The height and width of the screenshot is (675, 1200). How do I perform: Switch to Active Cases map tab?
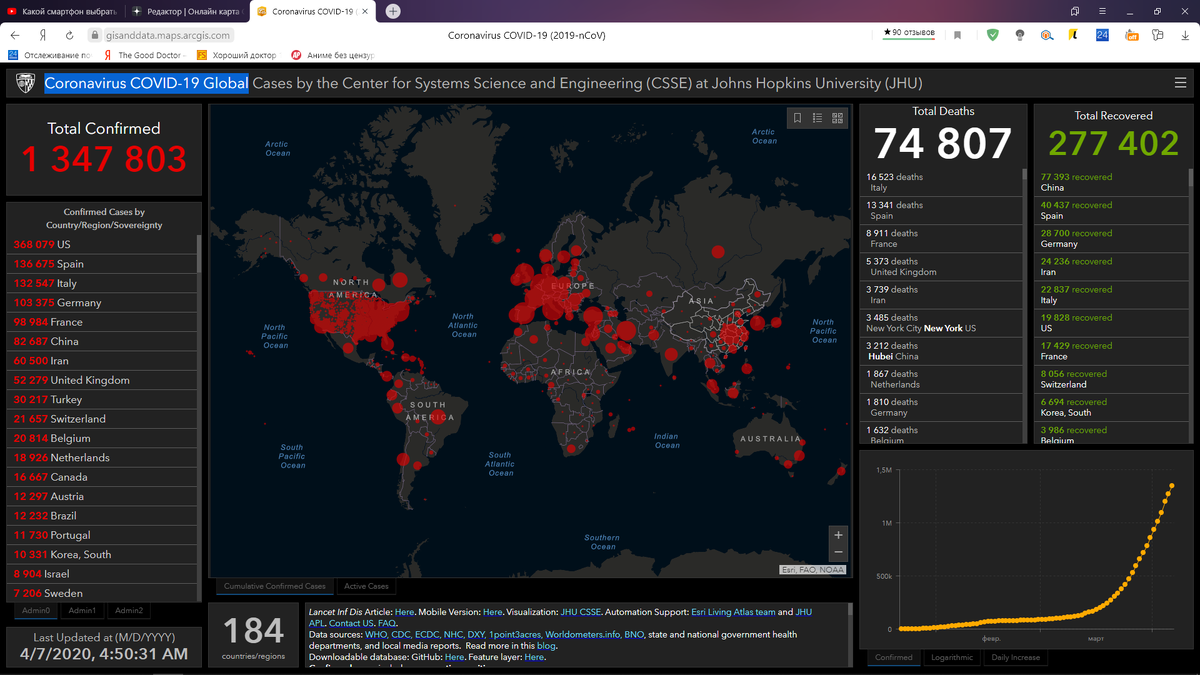(x=366, y=586)
